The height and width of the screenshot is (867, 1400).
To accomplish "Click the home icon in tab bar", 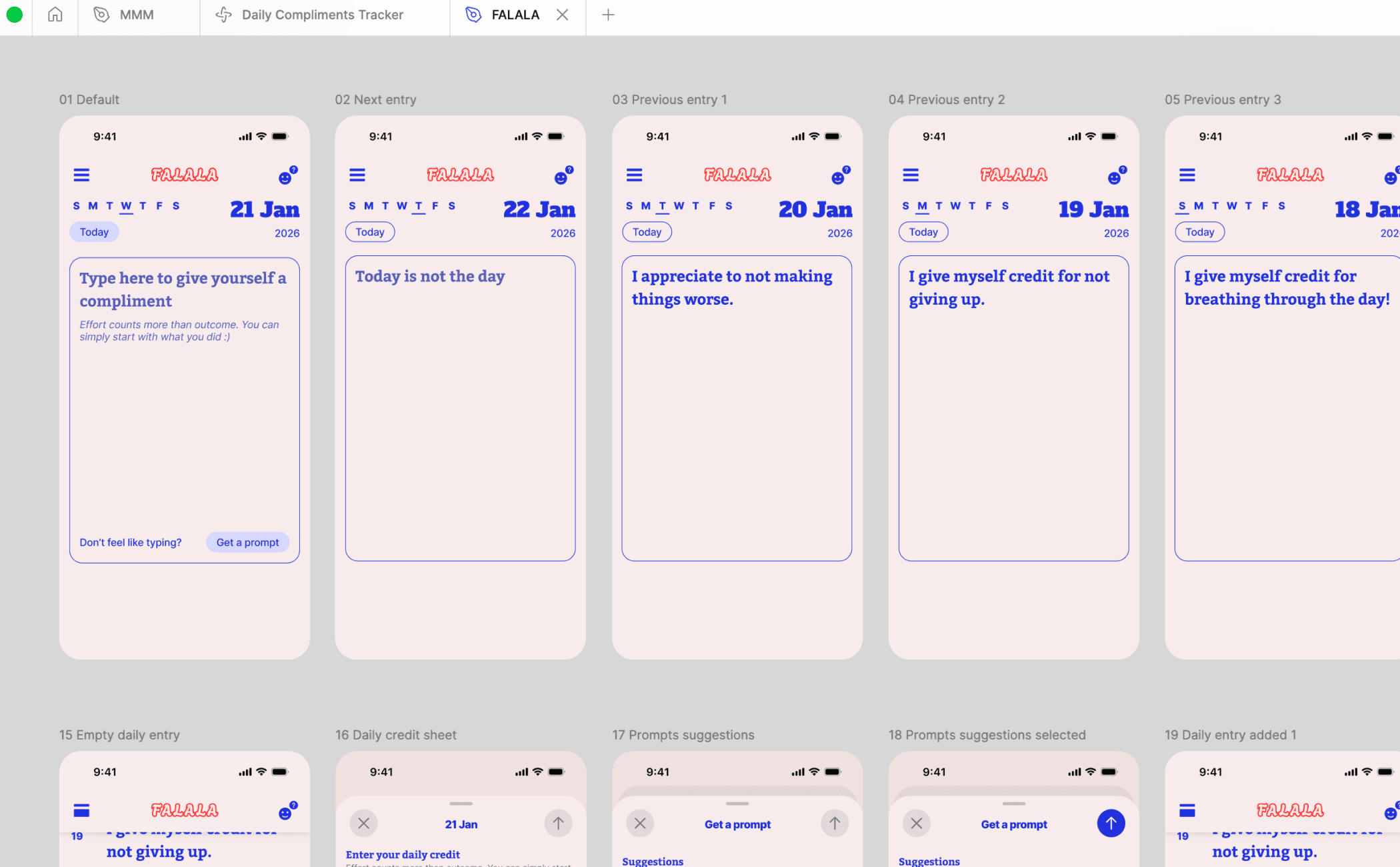I will click(55, 15).
